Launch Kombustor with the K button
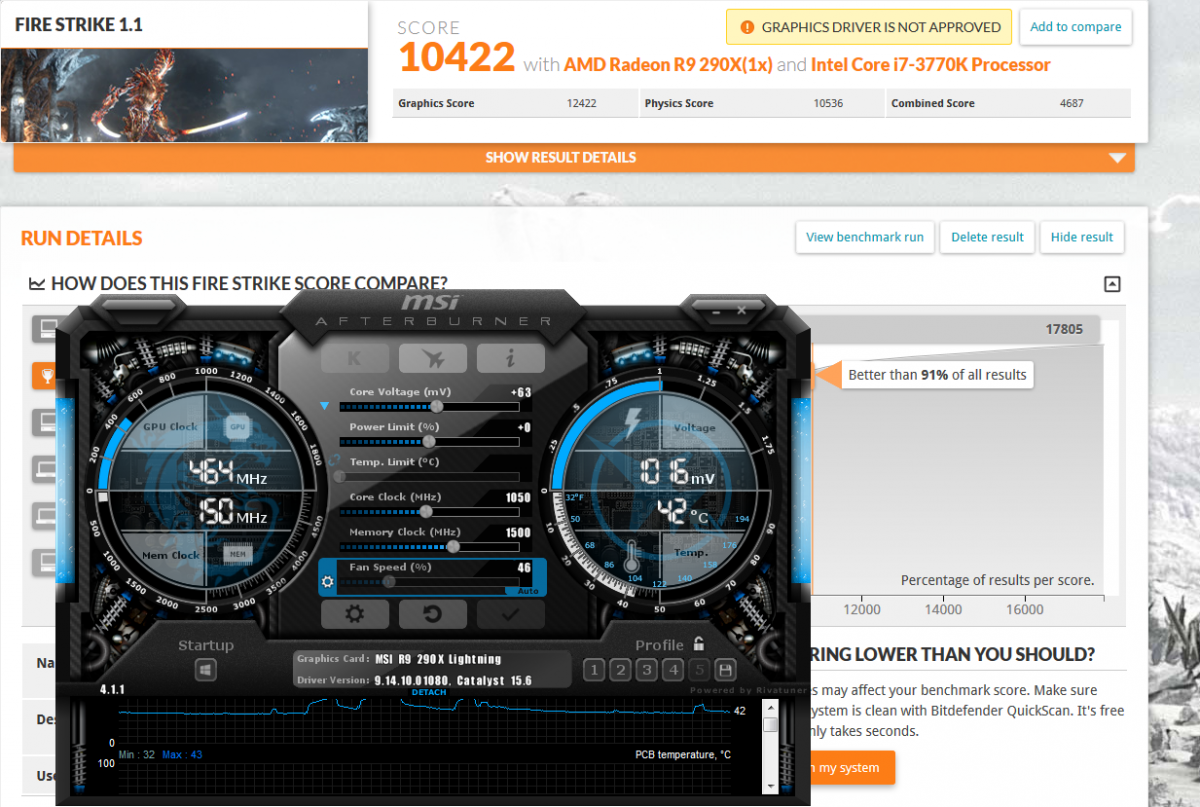 [355, 358]
